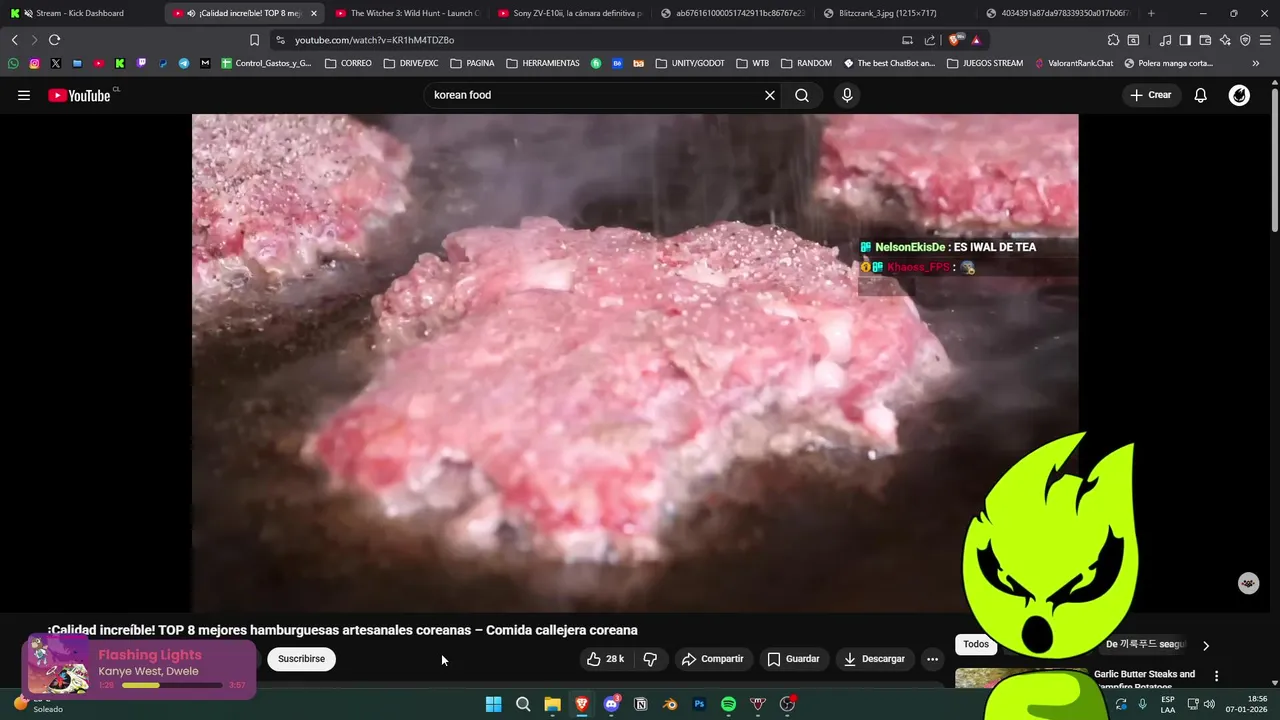
Task: Open the Brave playlist music note icon
Action: (x=1165, y=40)
